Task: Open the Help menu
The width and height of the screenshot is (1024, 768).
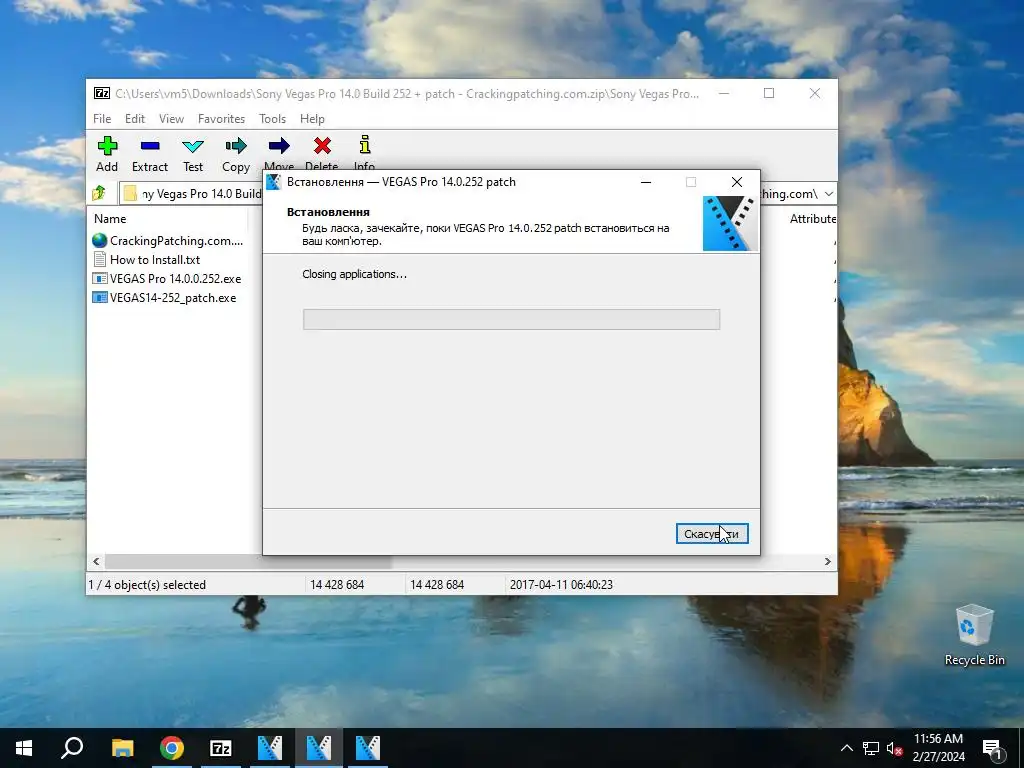Action: [x=312, y=119]
